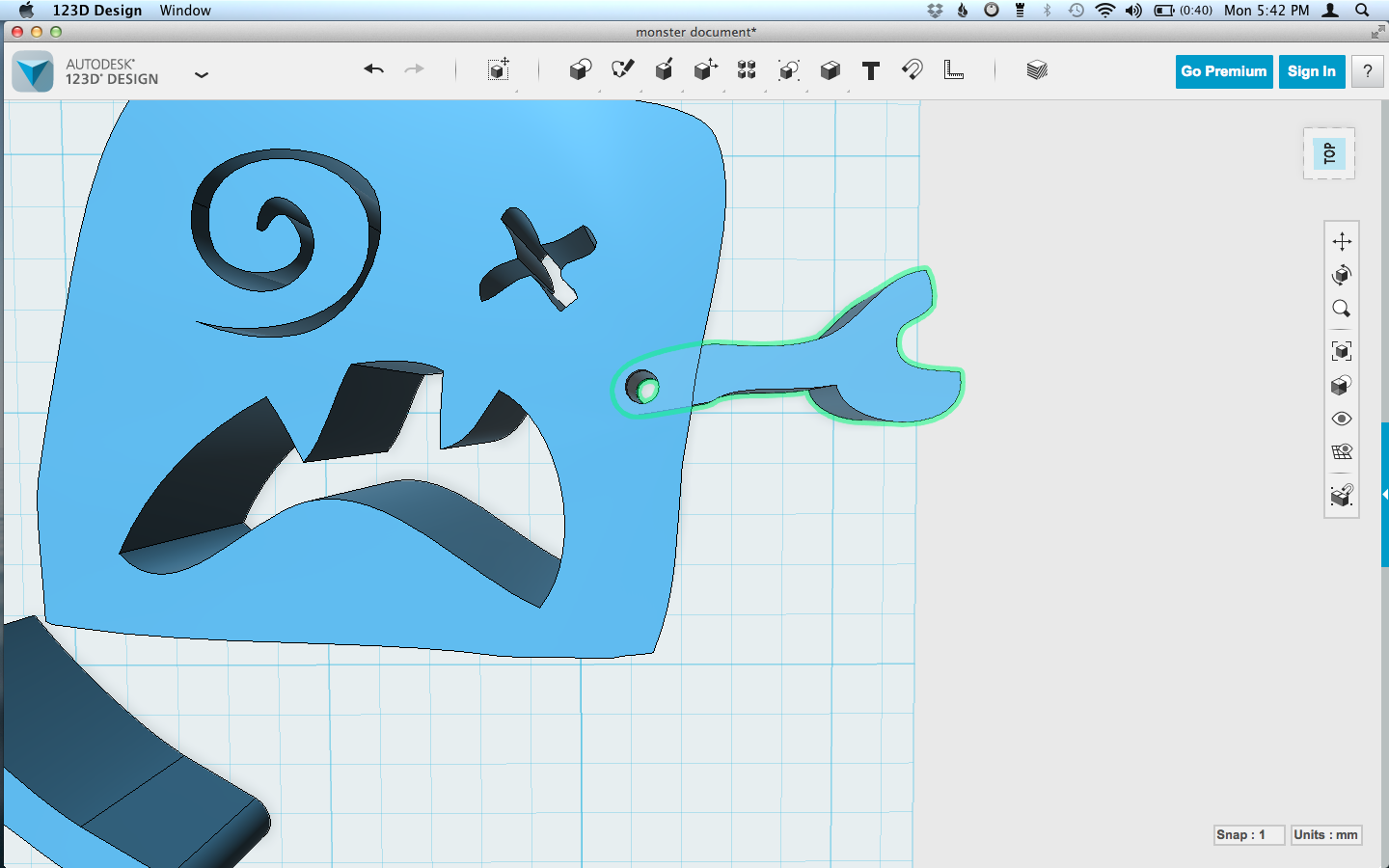Screen dimensions: 1389x868
Task: Select the Snap tool
Action: [912, 69]
